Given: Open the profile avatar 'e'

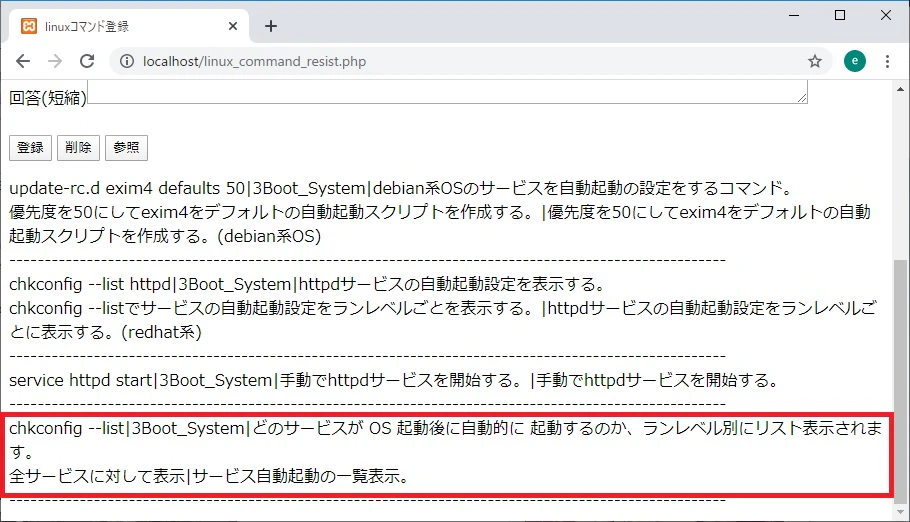Looking at the screenshot, I should pyautogui.click(x=855, y=61).
